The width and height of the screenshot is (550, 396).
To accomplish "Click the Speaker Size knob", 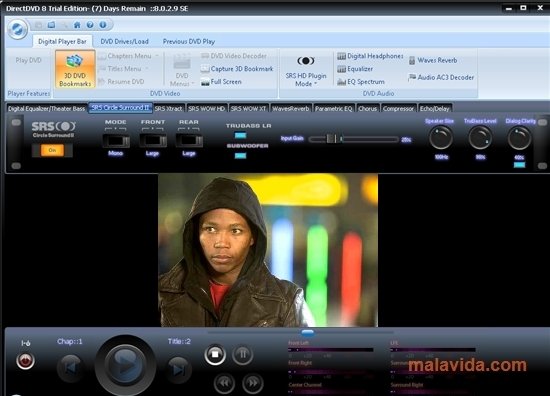I will 441,138.
